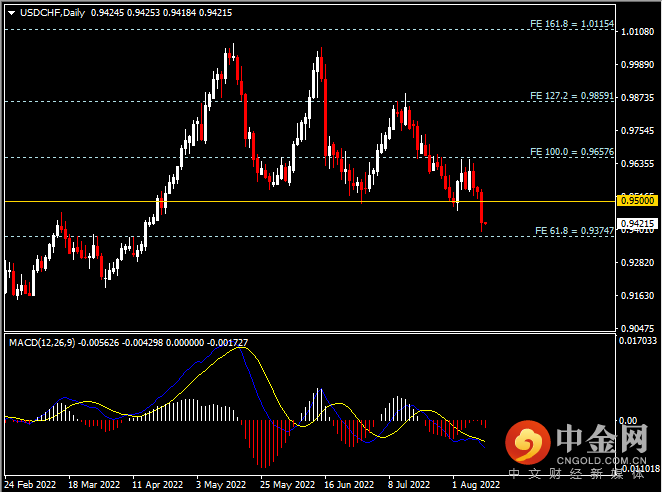Click the 3 May 2022 date label
The height and width of the screenshot is (492, 662).
point(221,484)
